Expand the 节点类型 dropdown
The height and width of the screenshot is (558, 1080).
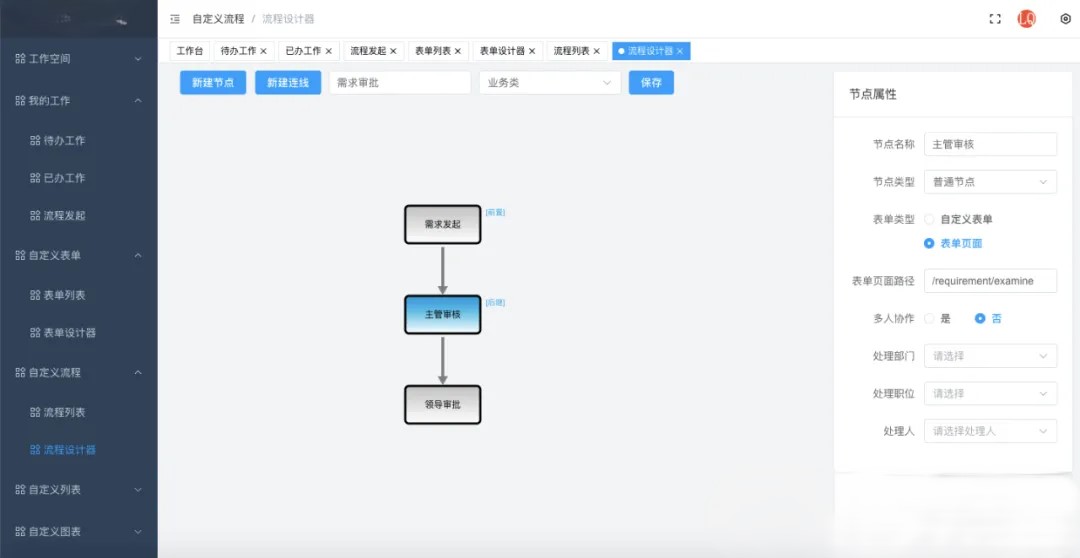click(x=990, y=182)
